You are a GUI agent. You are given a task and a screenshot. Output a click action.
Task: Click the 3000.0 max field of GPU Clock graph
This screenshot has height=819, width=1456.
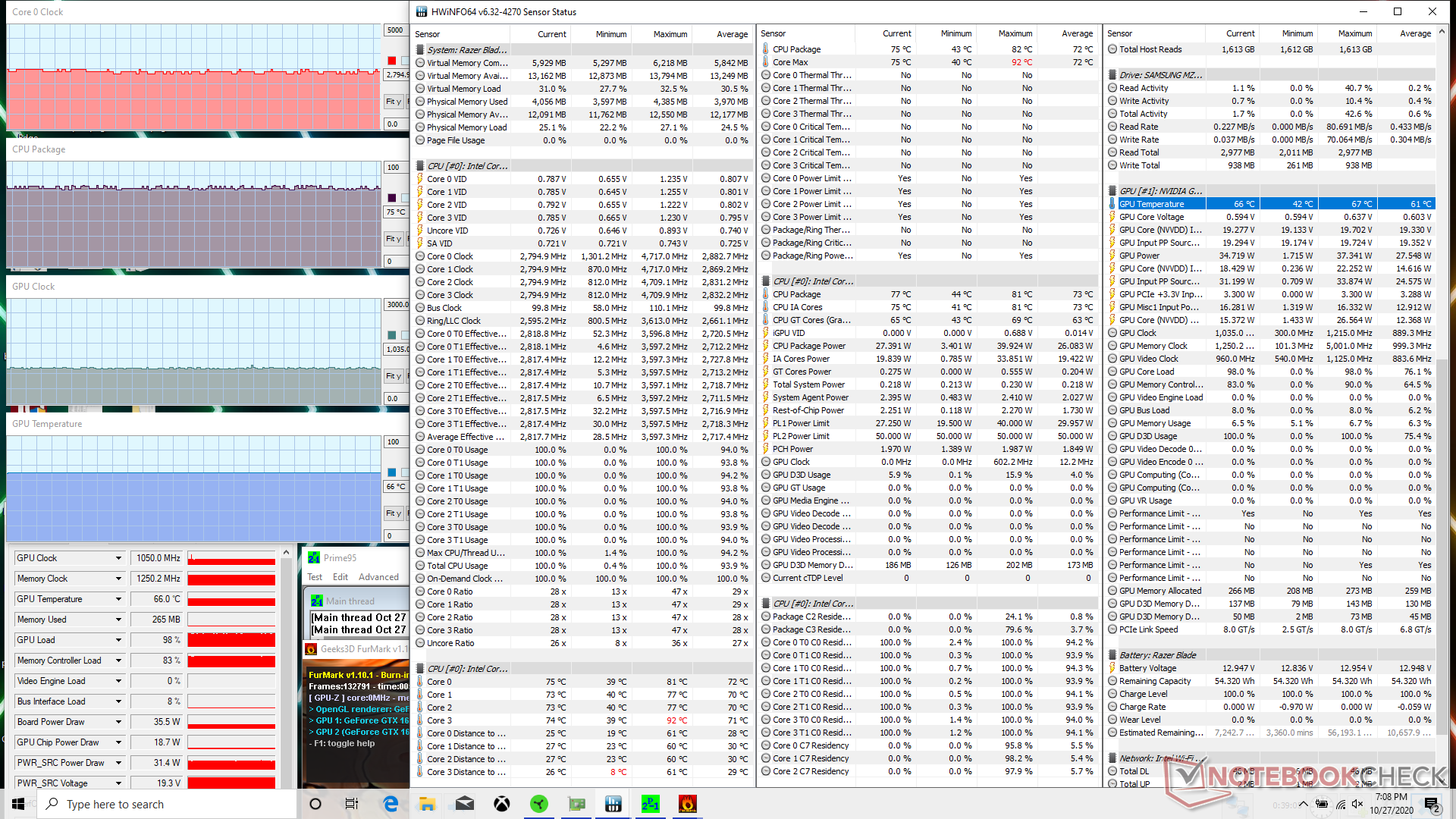coord(396,305)
